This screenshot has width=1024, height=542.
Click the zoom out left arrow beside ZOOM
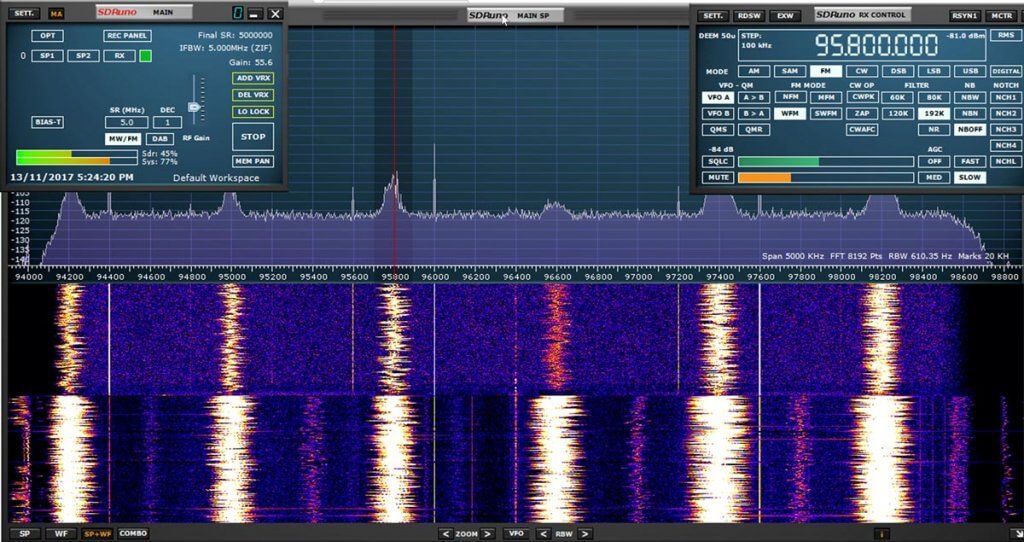[445, 534]
